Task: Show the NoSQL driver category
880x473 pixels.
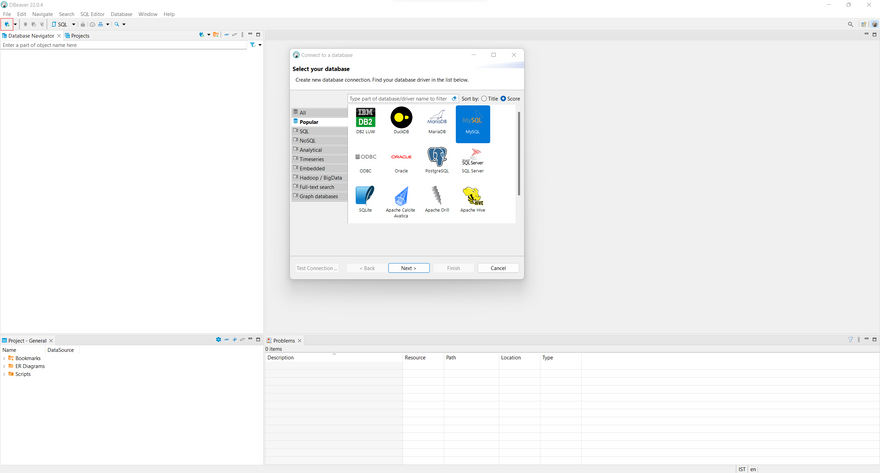Action: [x=308, y=140]
